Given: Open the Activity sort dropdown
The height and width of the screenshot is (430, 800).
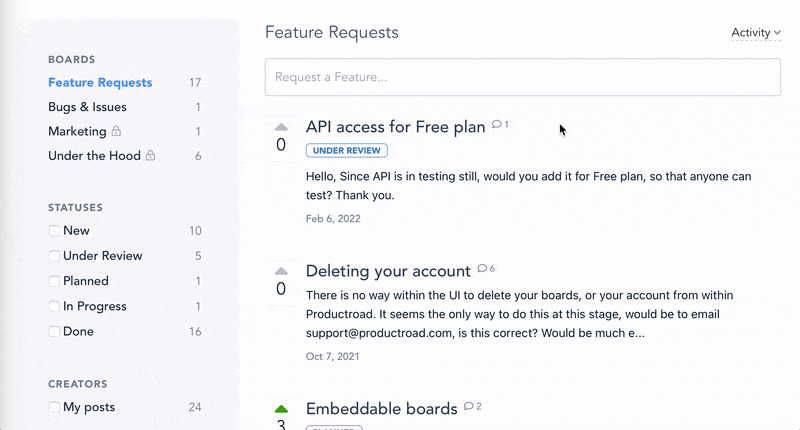Looking at the screenshot, I should [756, 33].
